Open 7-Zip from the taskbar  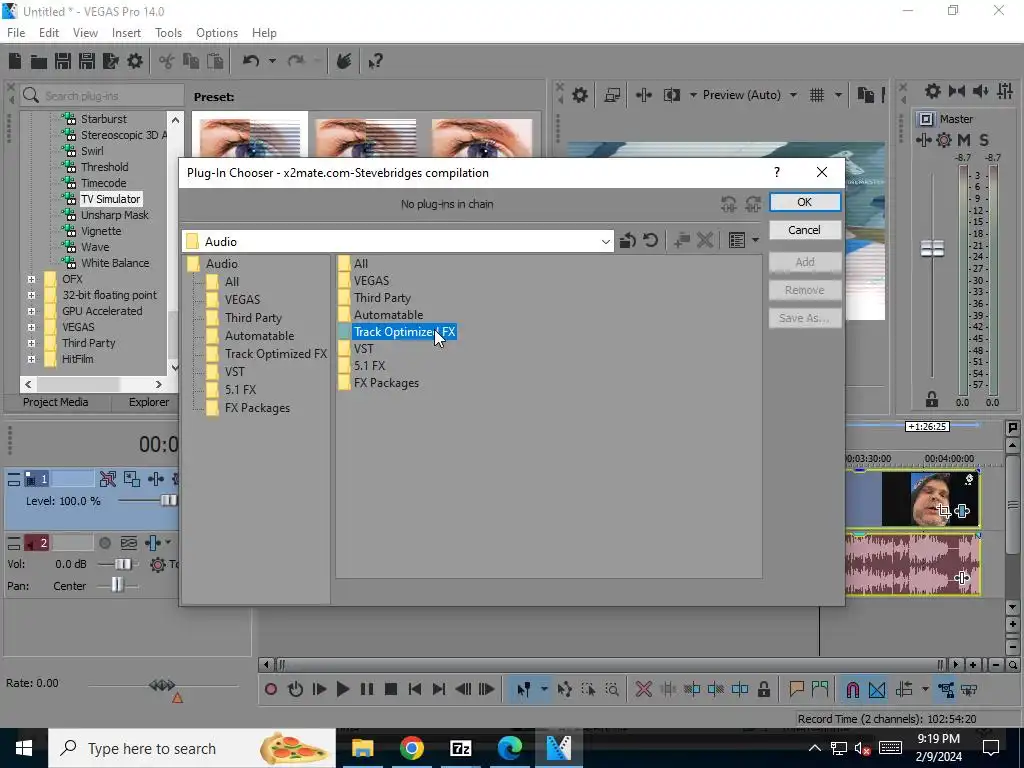point(460,748)
